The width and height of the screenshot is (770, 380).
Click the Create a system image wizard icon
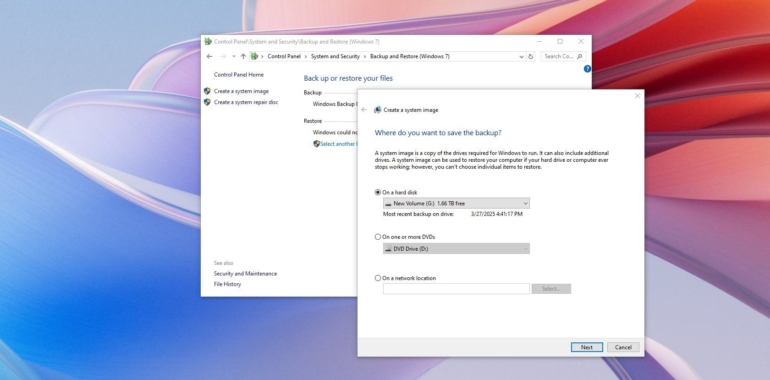tap(378, 110)
